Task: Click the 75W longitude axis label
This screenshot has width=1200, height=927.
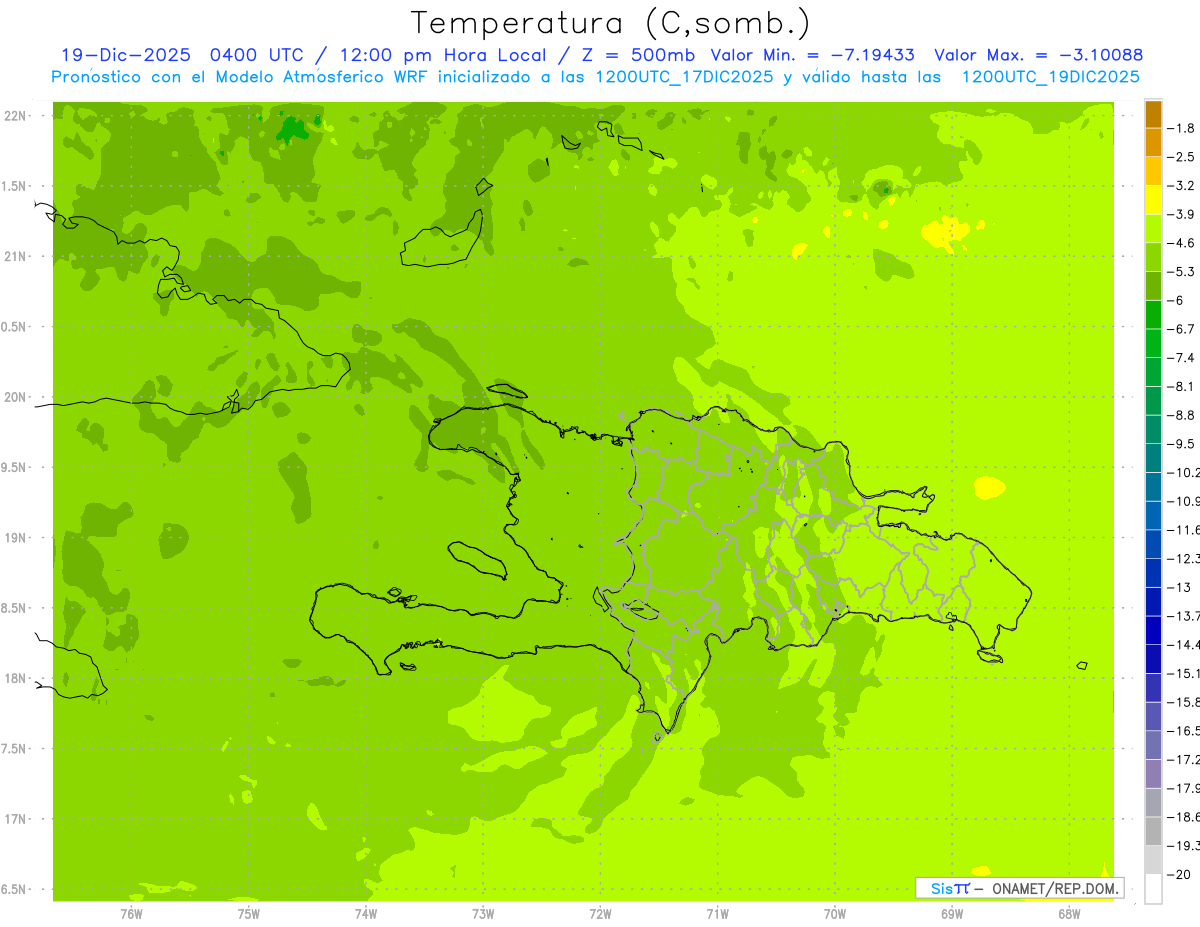Action: (248, 913)
